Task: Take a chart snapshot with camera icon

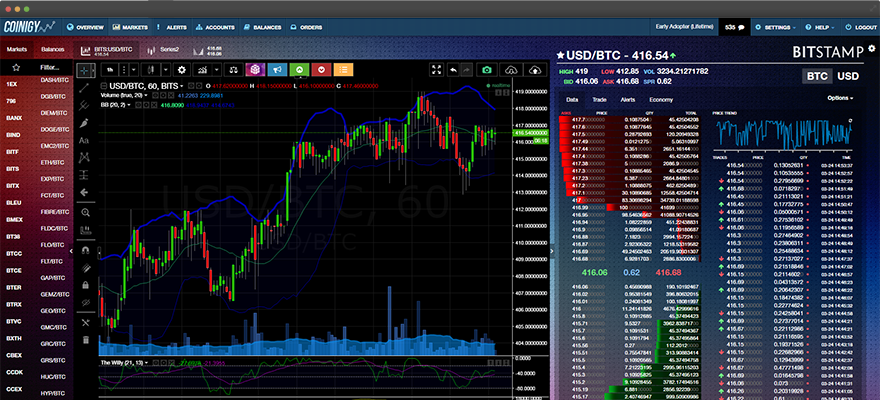Action: (487, 70)
